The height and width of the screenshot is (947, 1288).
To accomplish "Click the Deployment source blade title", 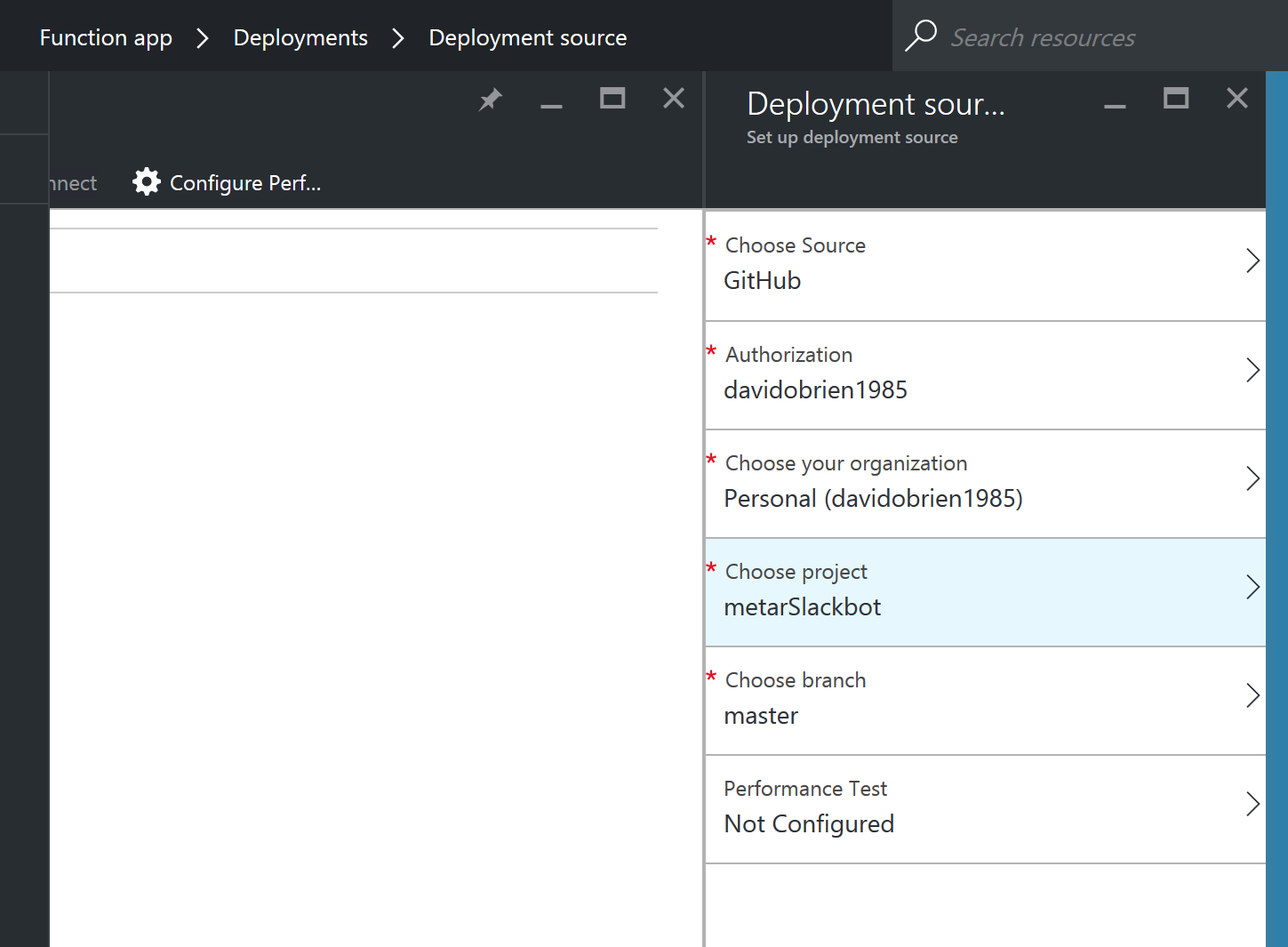I will coord(876,104).
